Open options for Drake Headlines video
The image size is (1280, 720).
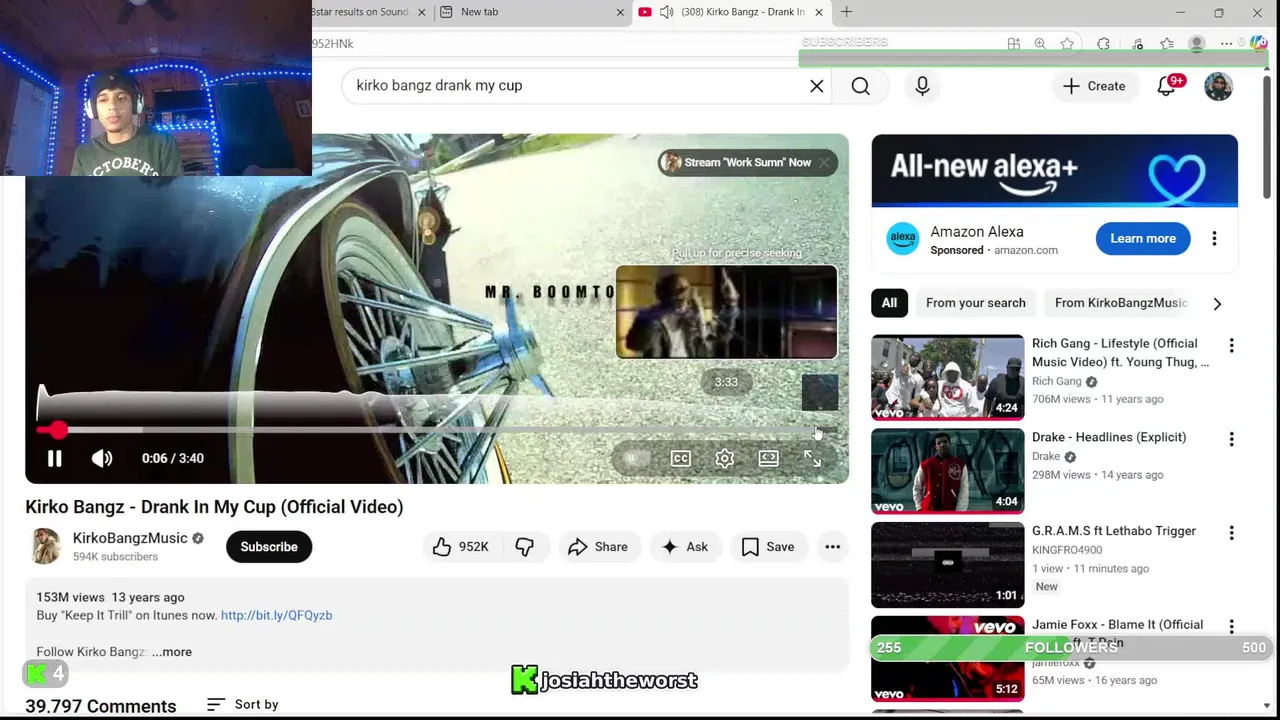[x=1231, y=439]
